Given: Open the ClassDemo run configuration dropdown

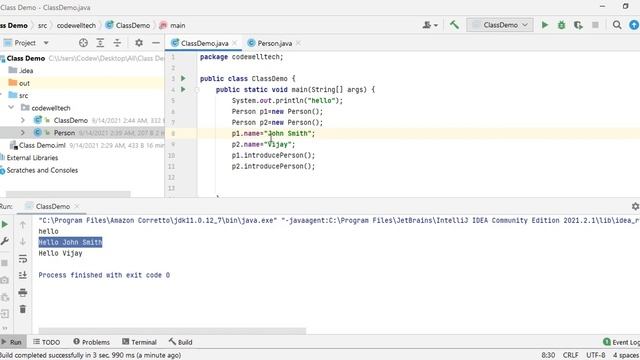Looking at the screenshot, I should (x=500, y=25).
